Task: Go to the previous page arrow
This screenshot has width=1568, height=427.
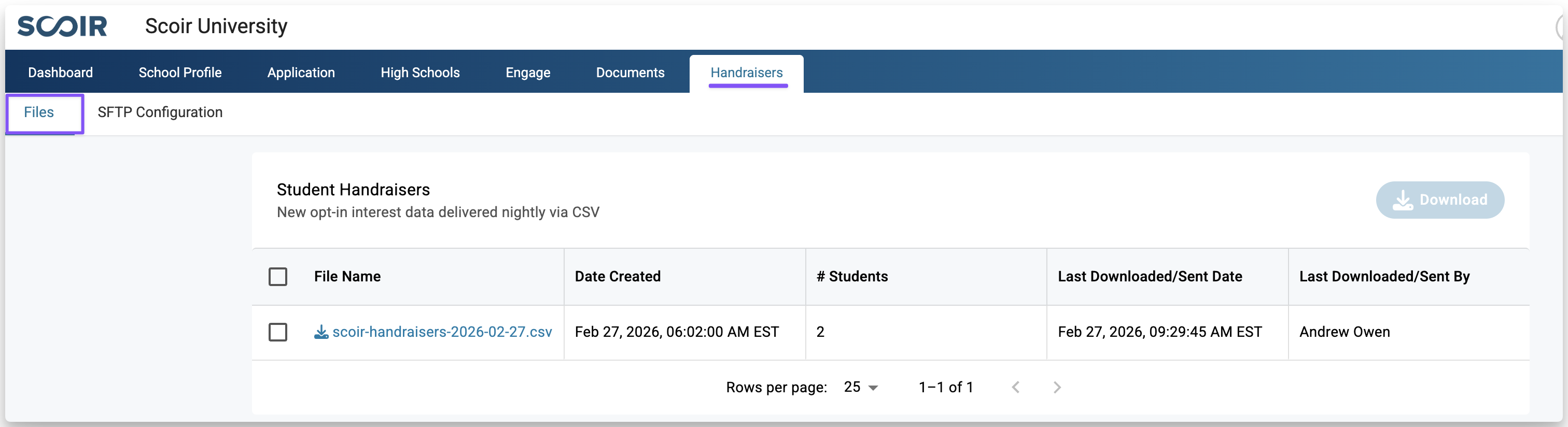Action: (x=1015, y=388)
